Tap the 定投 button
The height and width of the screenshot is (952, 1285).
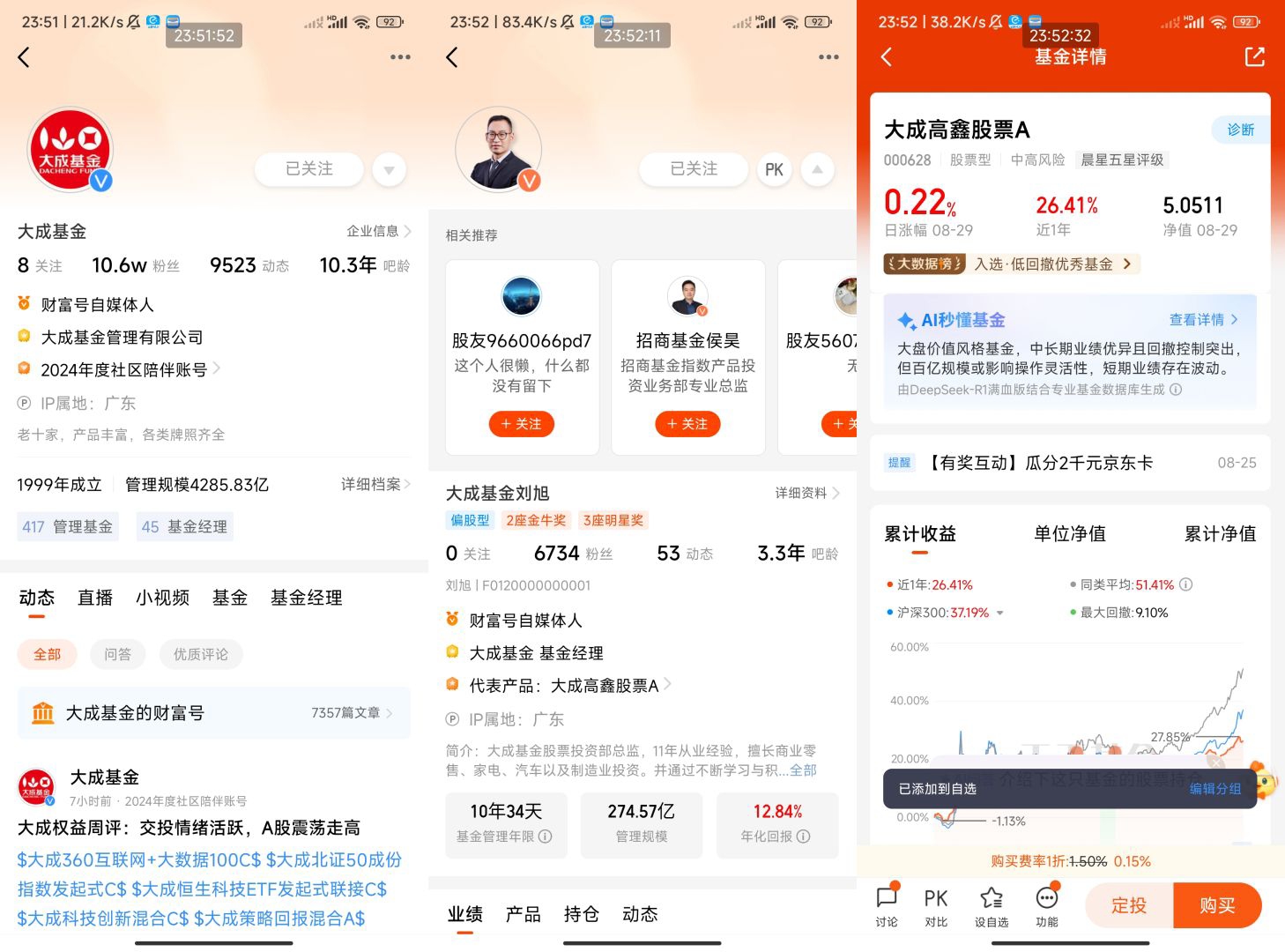coord(1129,905)
